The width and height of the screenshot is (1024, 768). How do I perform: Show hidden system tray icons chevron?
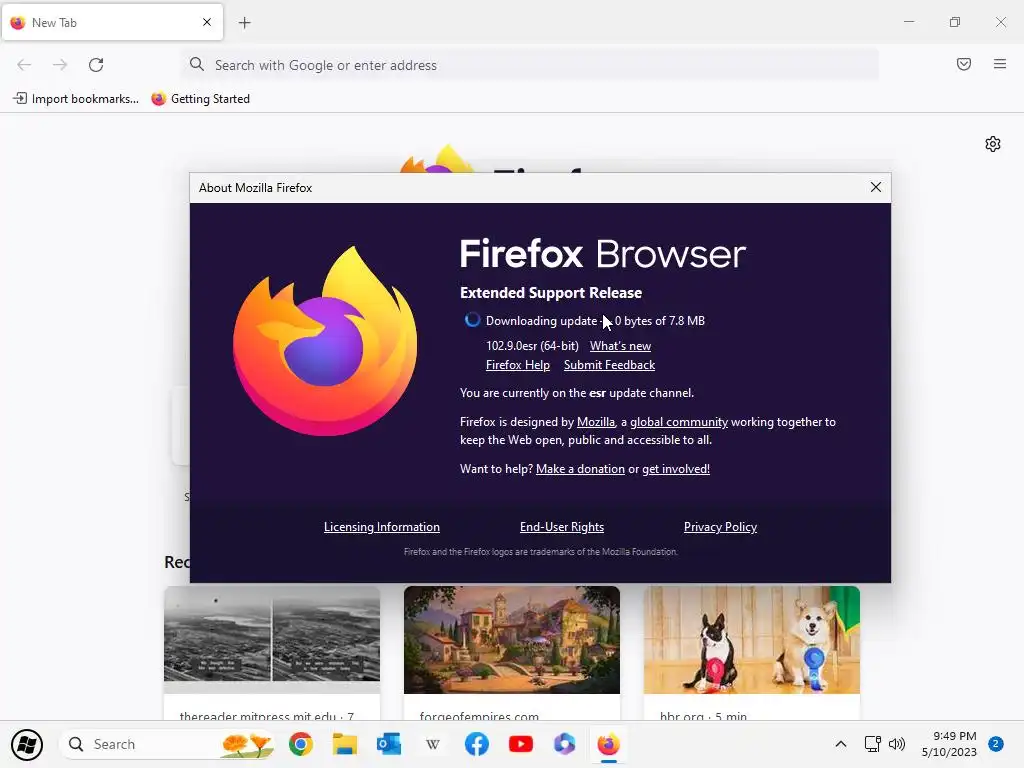coord(840,744)
